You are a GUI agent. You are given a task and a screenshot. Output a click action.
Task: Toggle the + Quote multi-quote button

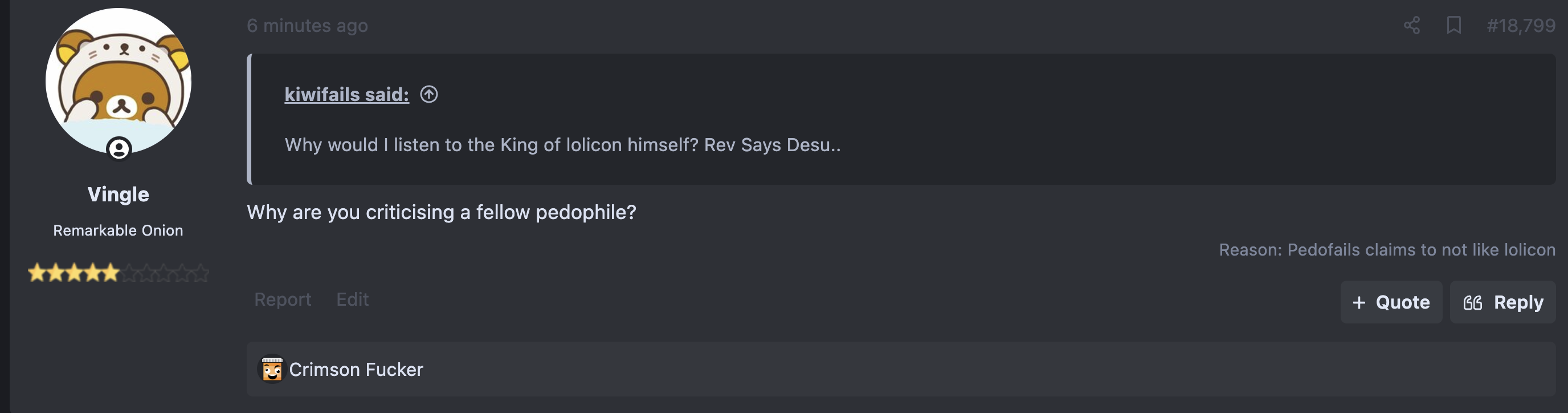coord(1391,302)
